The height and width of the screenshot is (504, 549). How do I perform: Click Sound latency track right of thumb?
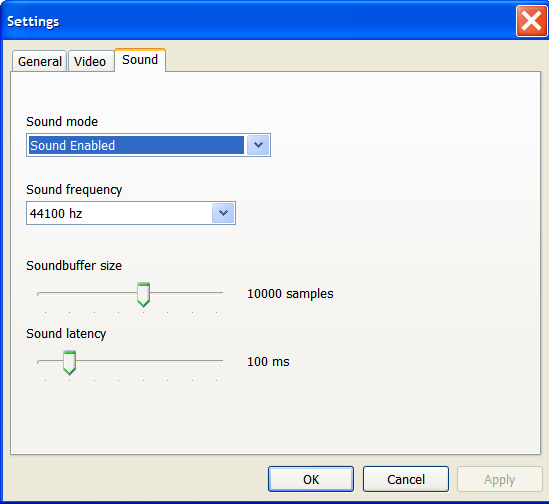(x=150, y=361)
